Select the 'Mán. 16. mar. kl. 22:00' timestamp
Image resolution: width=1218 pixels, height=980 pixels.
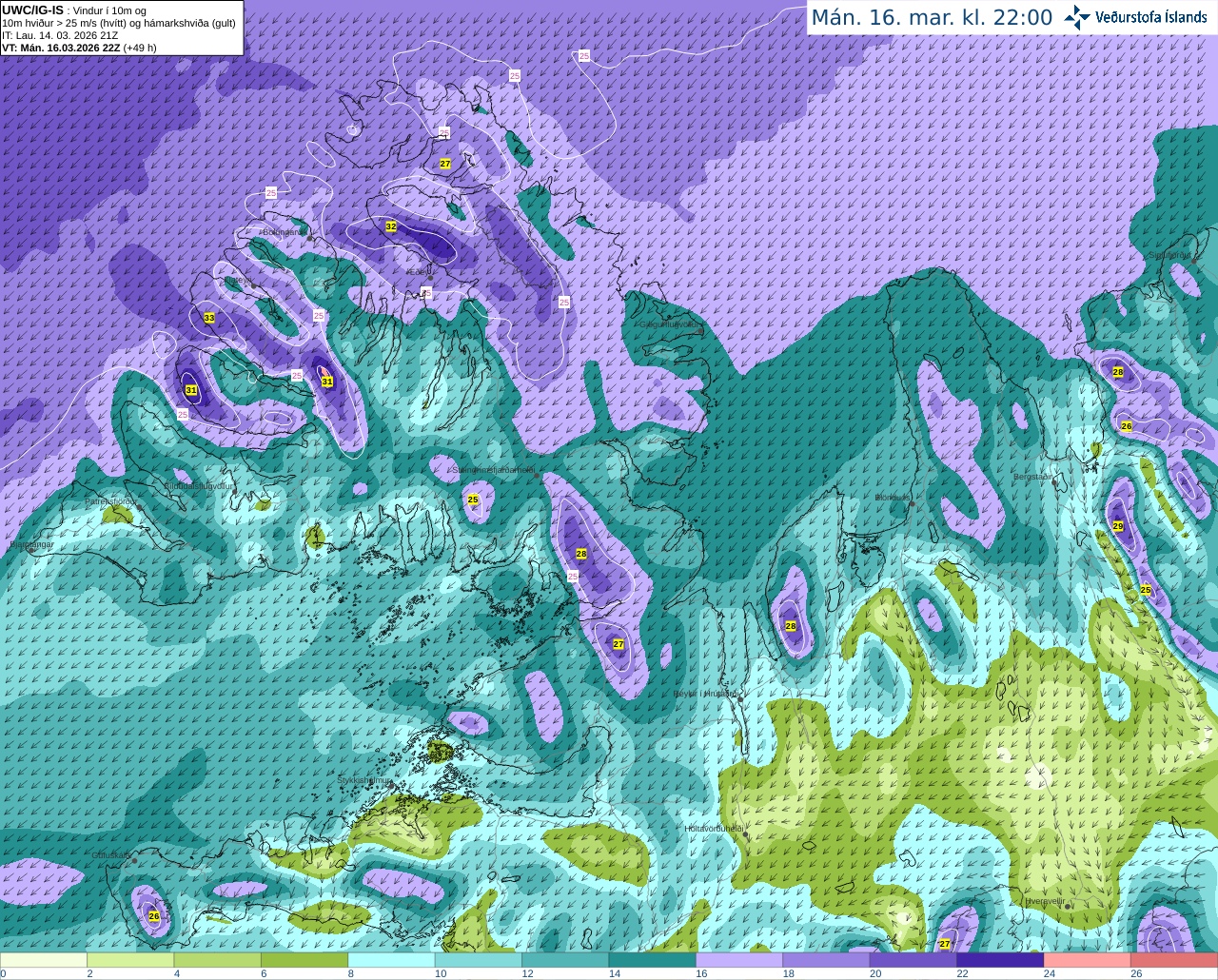click(932, 18)
